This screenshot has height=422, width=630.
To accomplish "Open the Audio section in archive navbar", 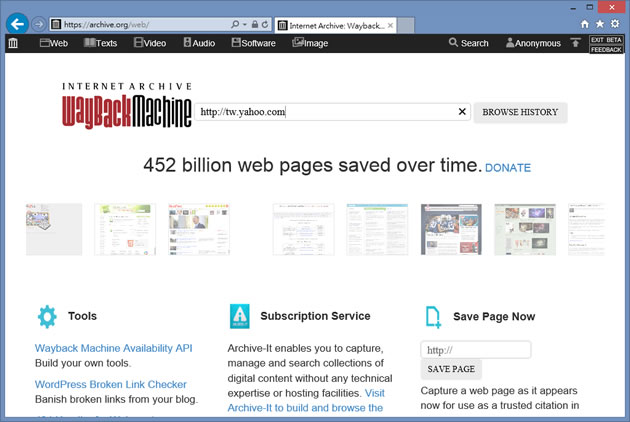I will pyautogui.click(x=199, y=43).
